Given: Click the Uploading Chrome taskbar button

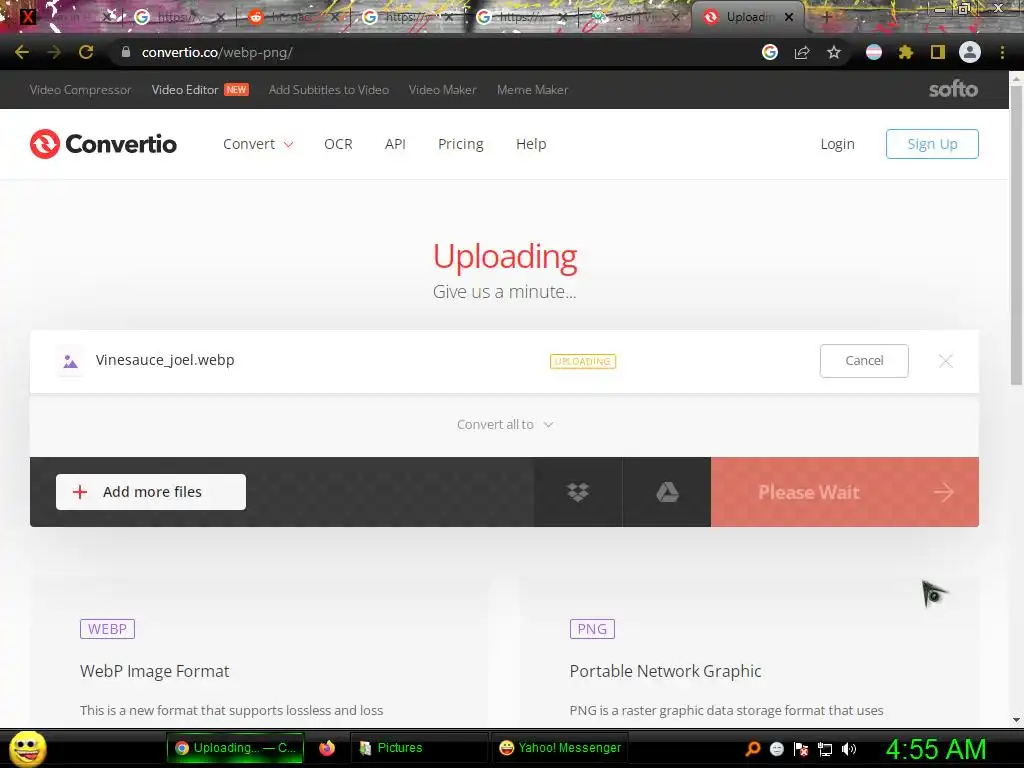Looking at the screenshot, I should [x=235, y=748].
